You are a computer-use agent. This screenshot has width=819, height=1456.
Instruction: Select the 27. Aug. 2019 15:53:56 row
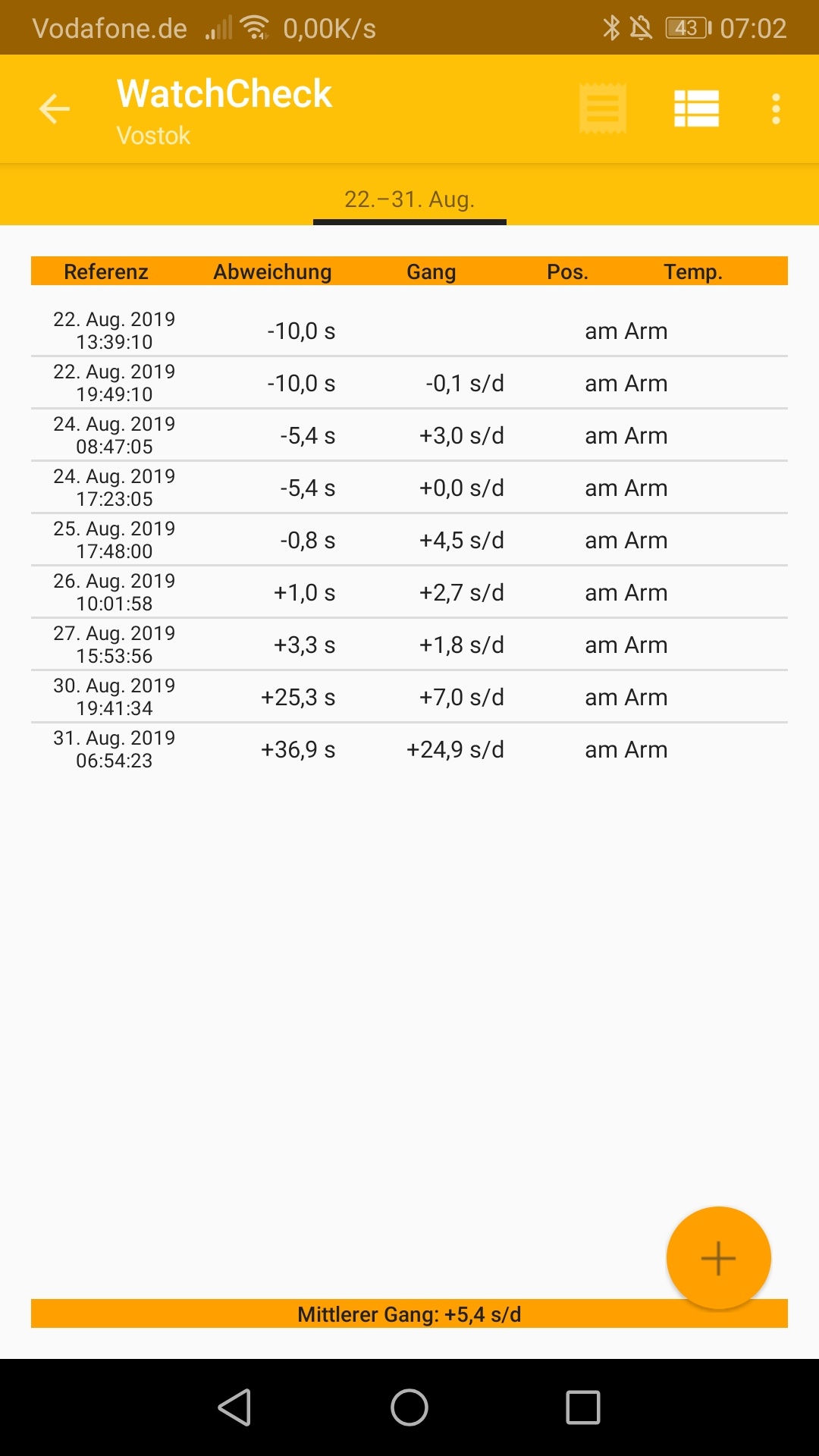tap(409, 645)
